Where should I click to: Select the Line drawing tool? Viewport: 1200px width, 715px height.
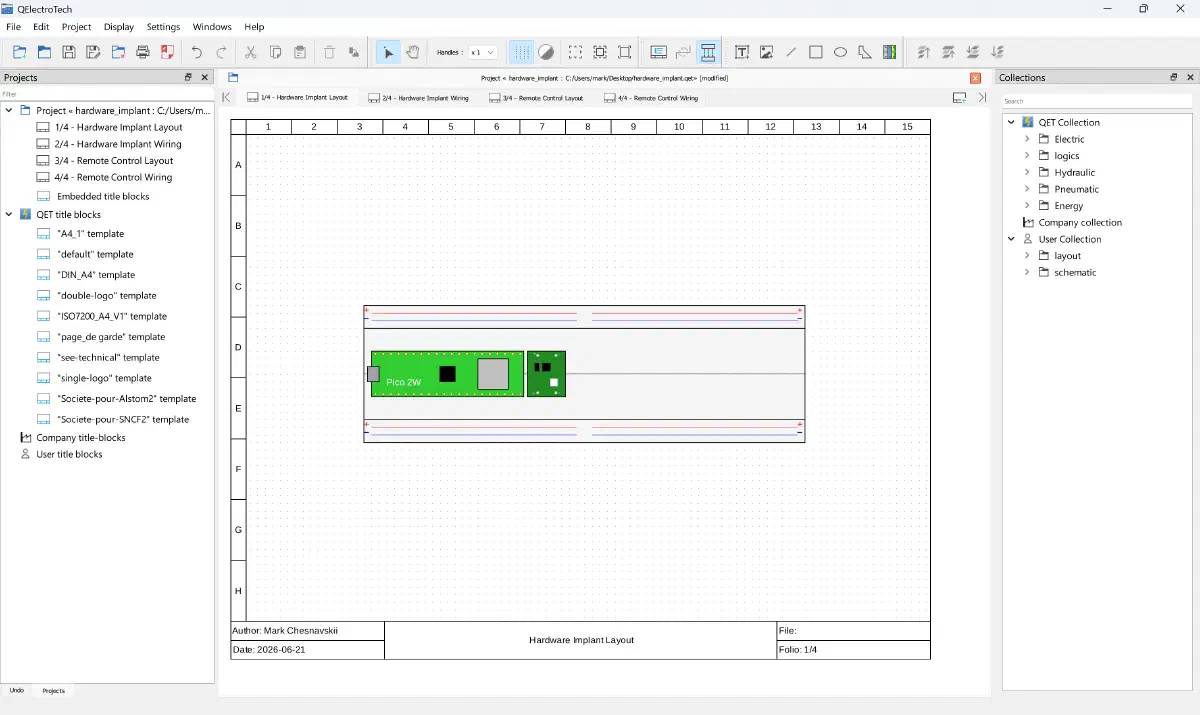pyautogui.click(x=791, y=52)
